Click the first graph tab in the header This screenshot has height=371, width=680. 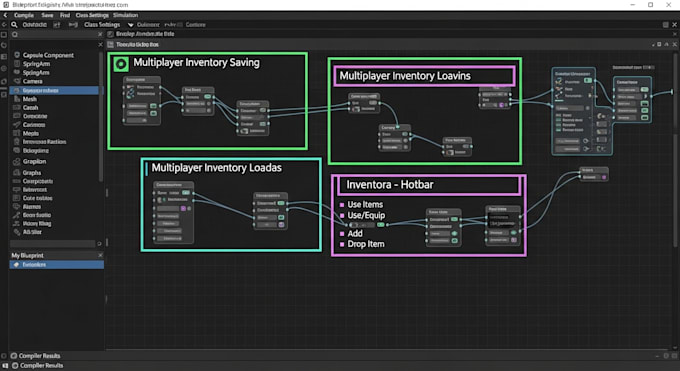click(x=141, y=34)
